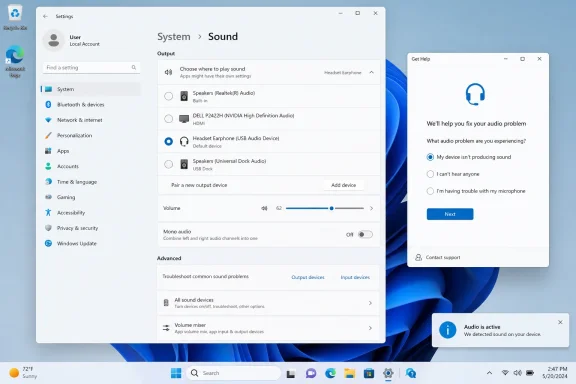Screen dimensions: 576x384
Task: Open volume details chevron next to slider
Action: coord(371,208)
